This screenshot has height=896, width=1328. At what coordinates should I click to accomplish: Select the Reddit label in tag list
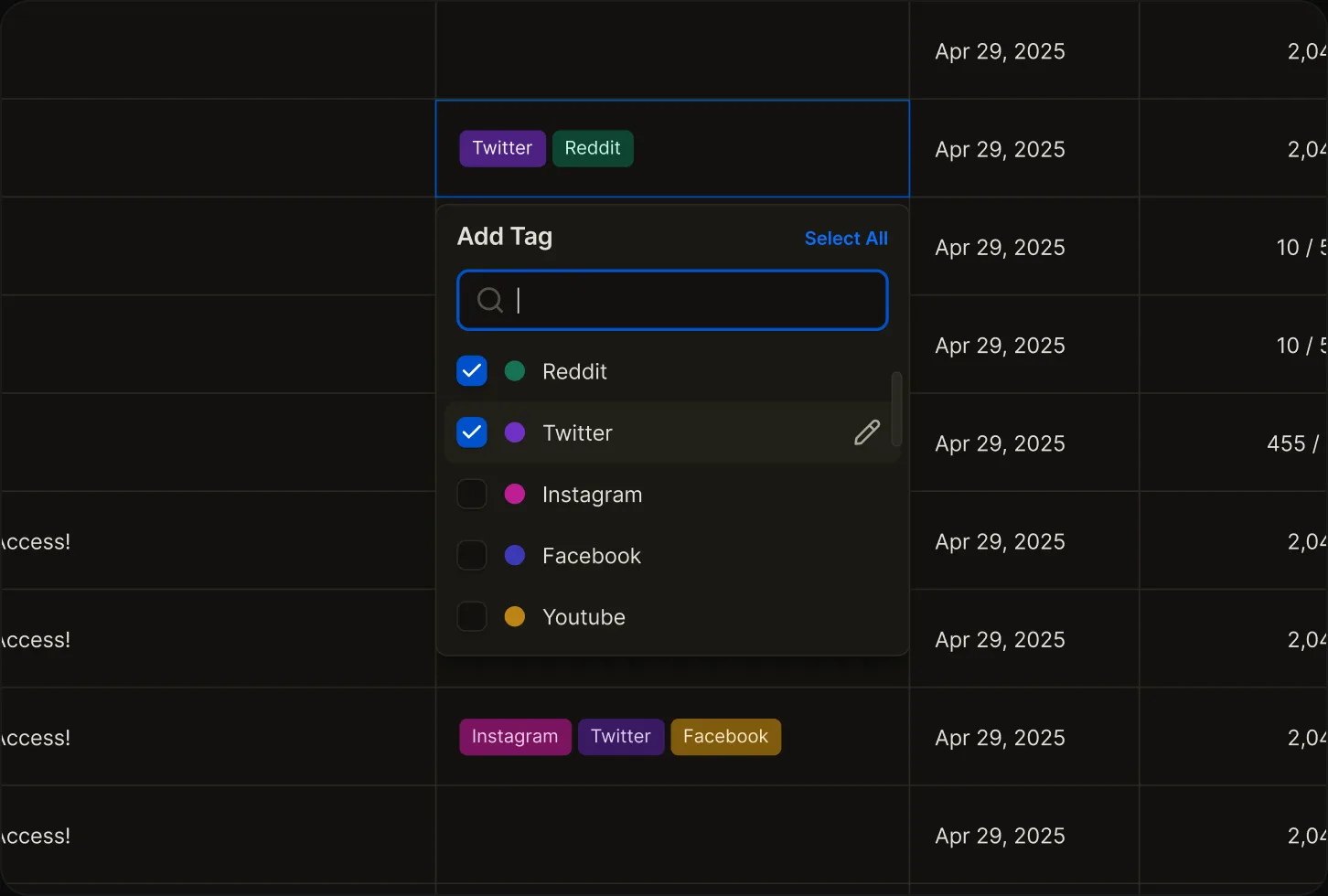pyautogui.click(x=574, y=371)
